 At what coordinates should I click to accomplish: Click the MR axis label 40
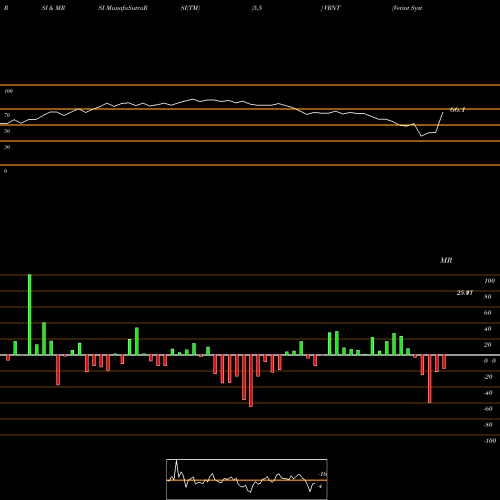pos(488,329)
